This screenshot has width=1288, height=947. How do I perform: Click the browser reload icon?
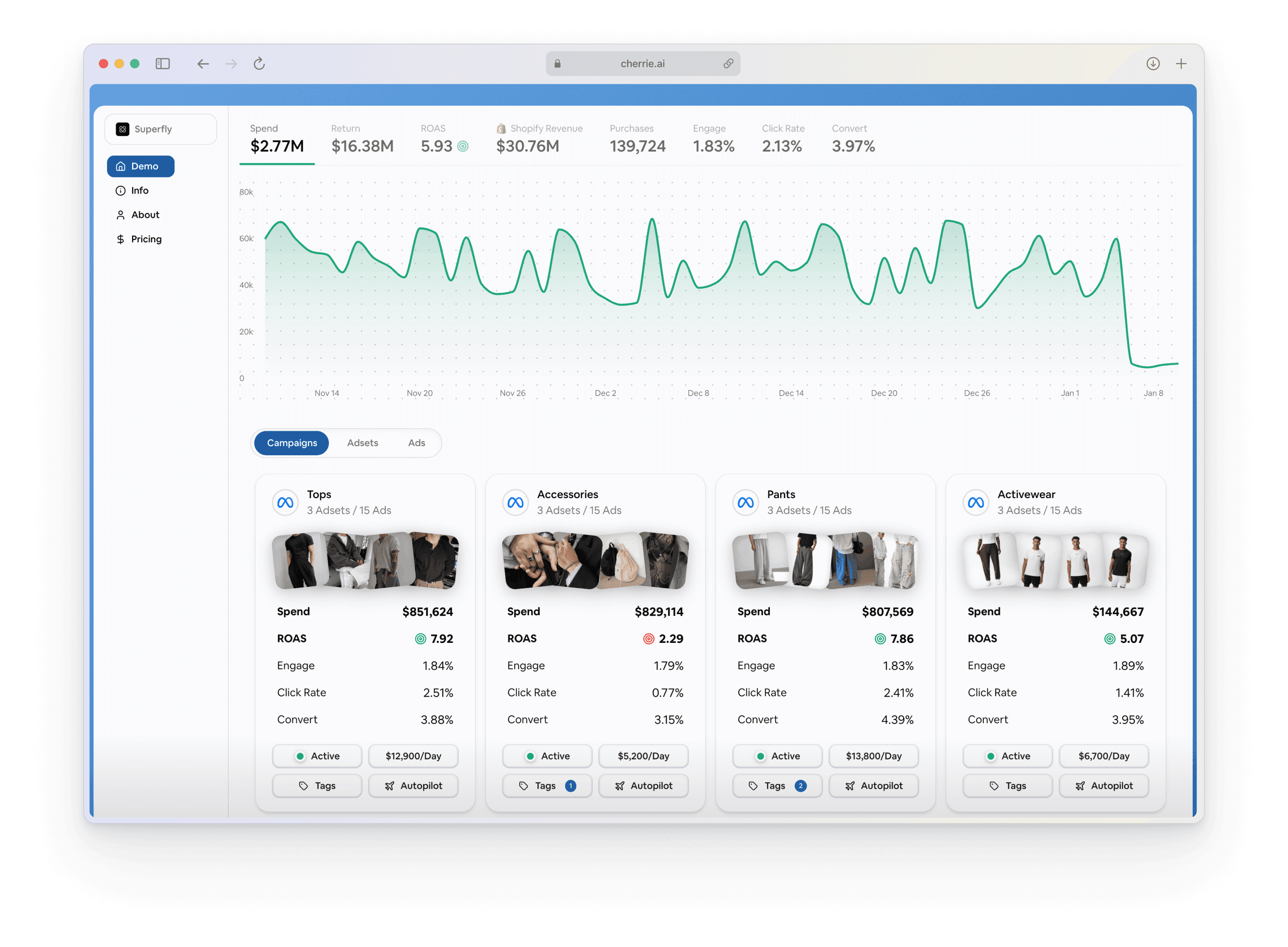pos(259,64)
